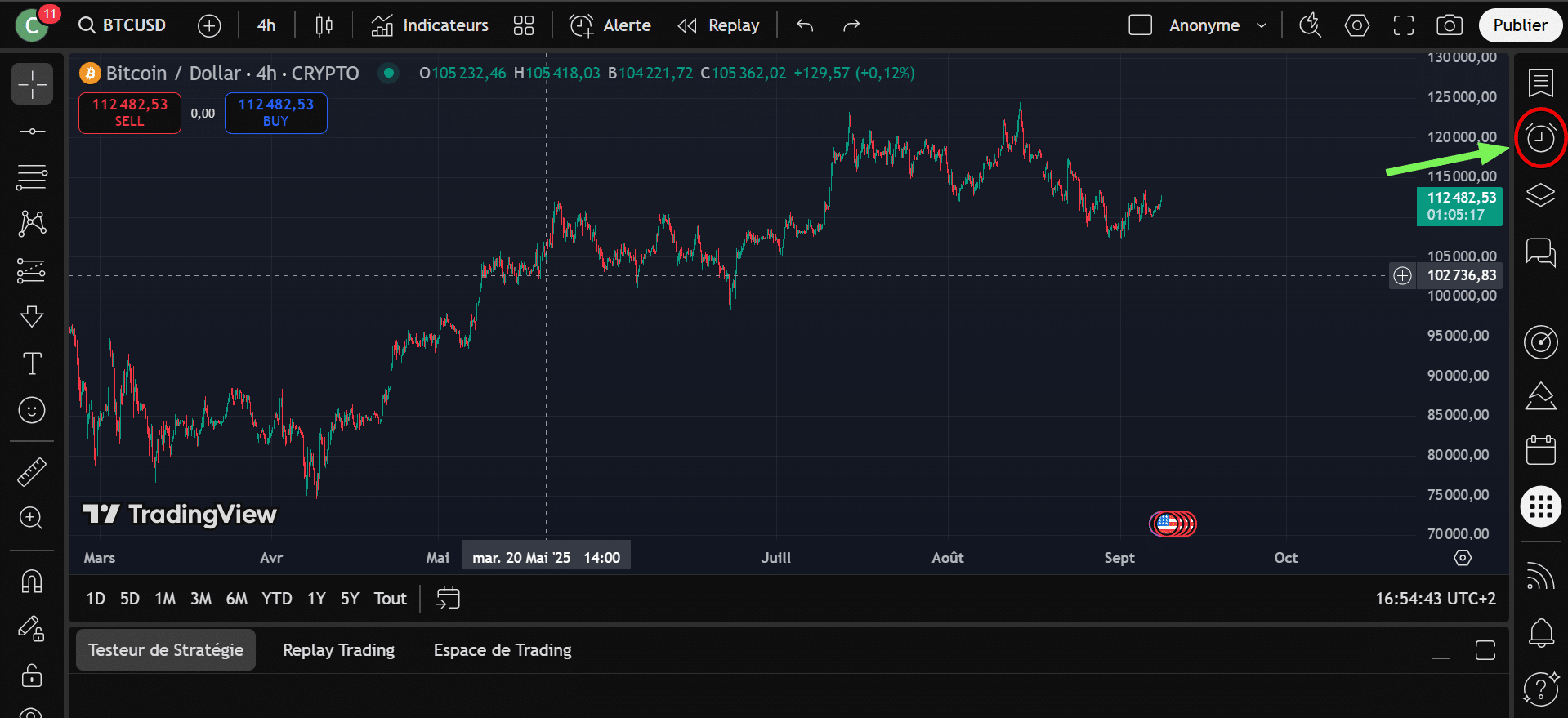Image resolution: width=1568 pixels, height=718 pixels.
Task: Expand the Anonyme layout dropdown
Action: (1262, 25)
